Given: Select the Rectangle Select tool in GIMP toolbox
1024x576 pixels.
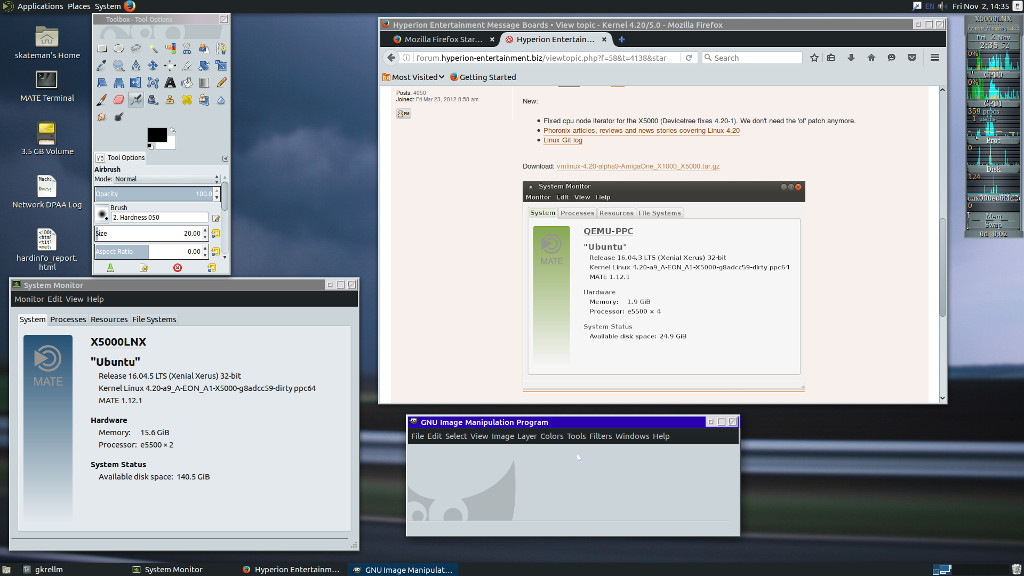Looking at the screenshot, I should pos(102,48).
